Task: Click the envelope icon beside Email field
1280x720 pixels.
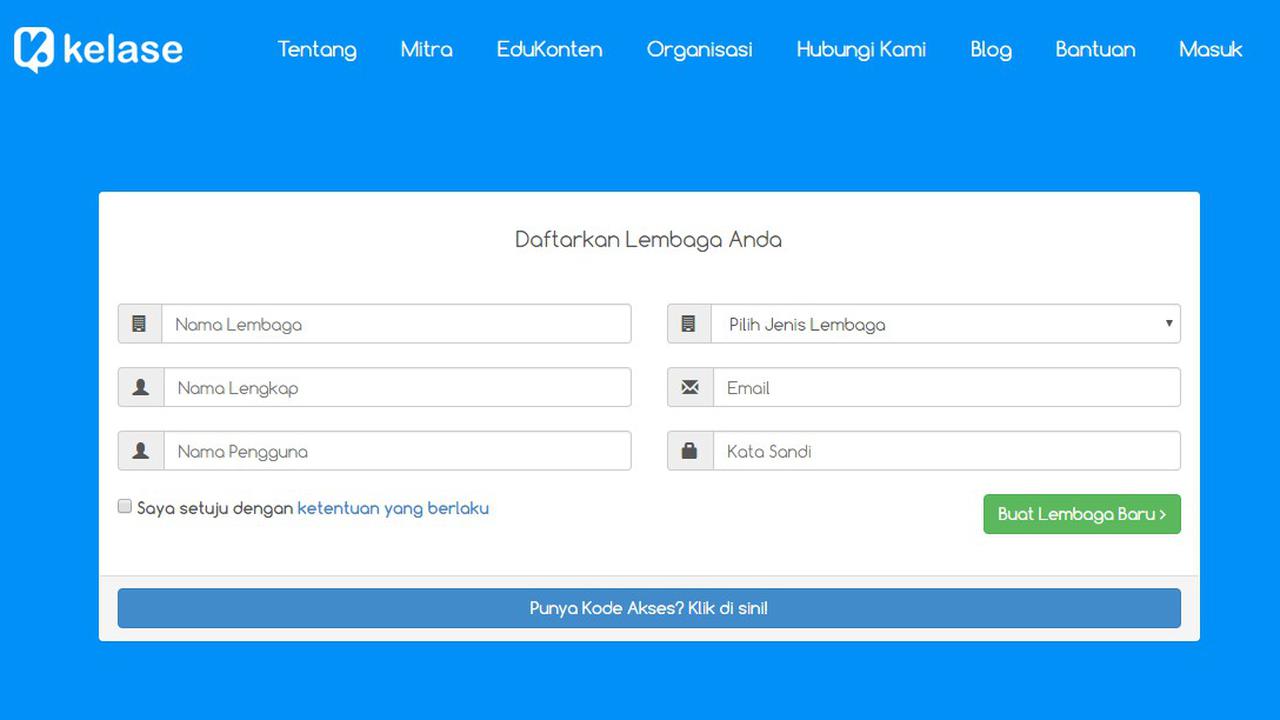Action: tap(689, 387)
